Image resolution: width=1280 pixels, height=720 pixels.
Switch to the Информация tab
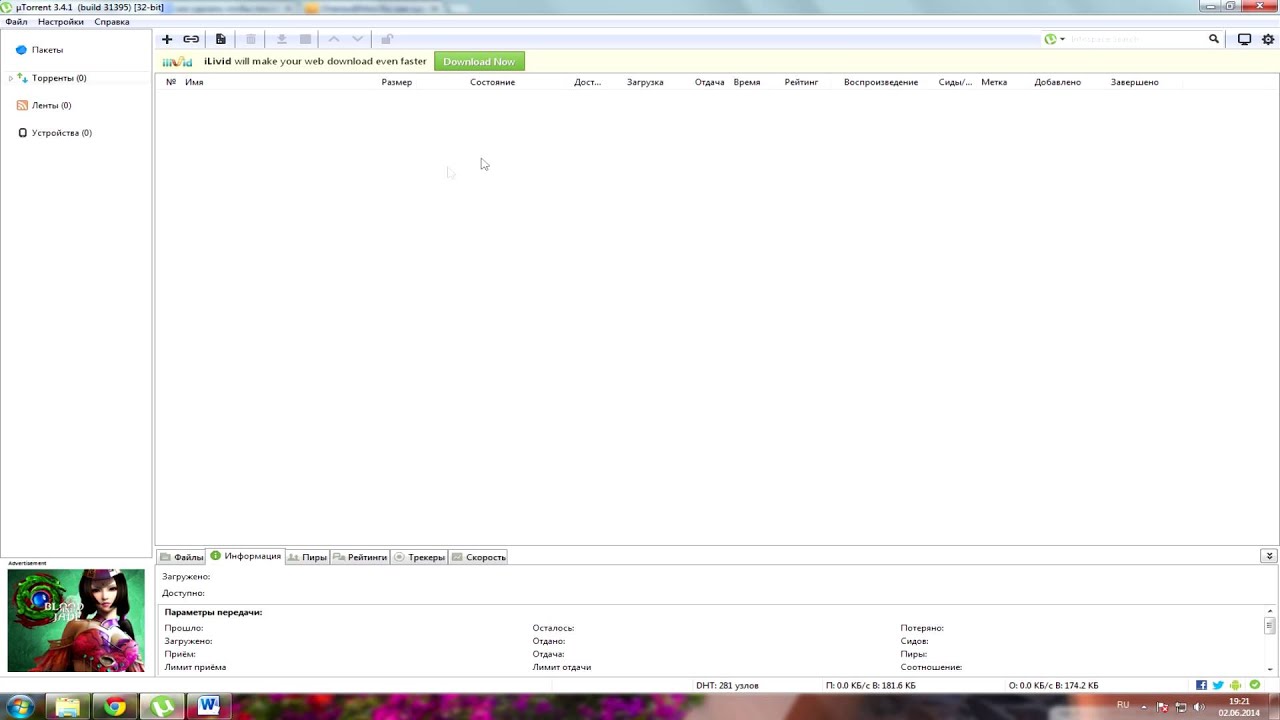click(246, 556)
